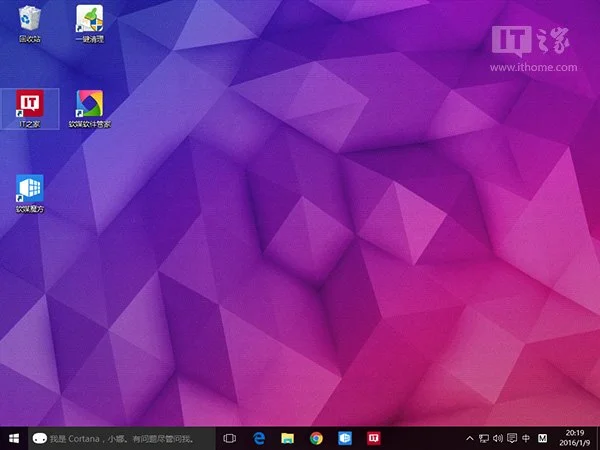Launch Microsoft Edge from the taskbar
600x450 pixels.
[x=258, y=438]
